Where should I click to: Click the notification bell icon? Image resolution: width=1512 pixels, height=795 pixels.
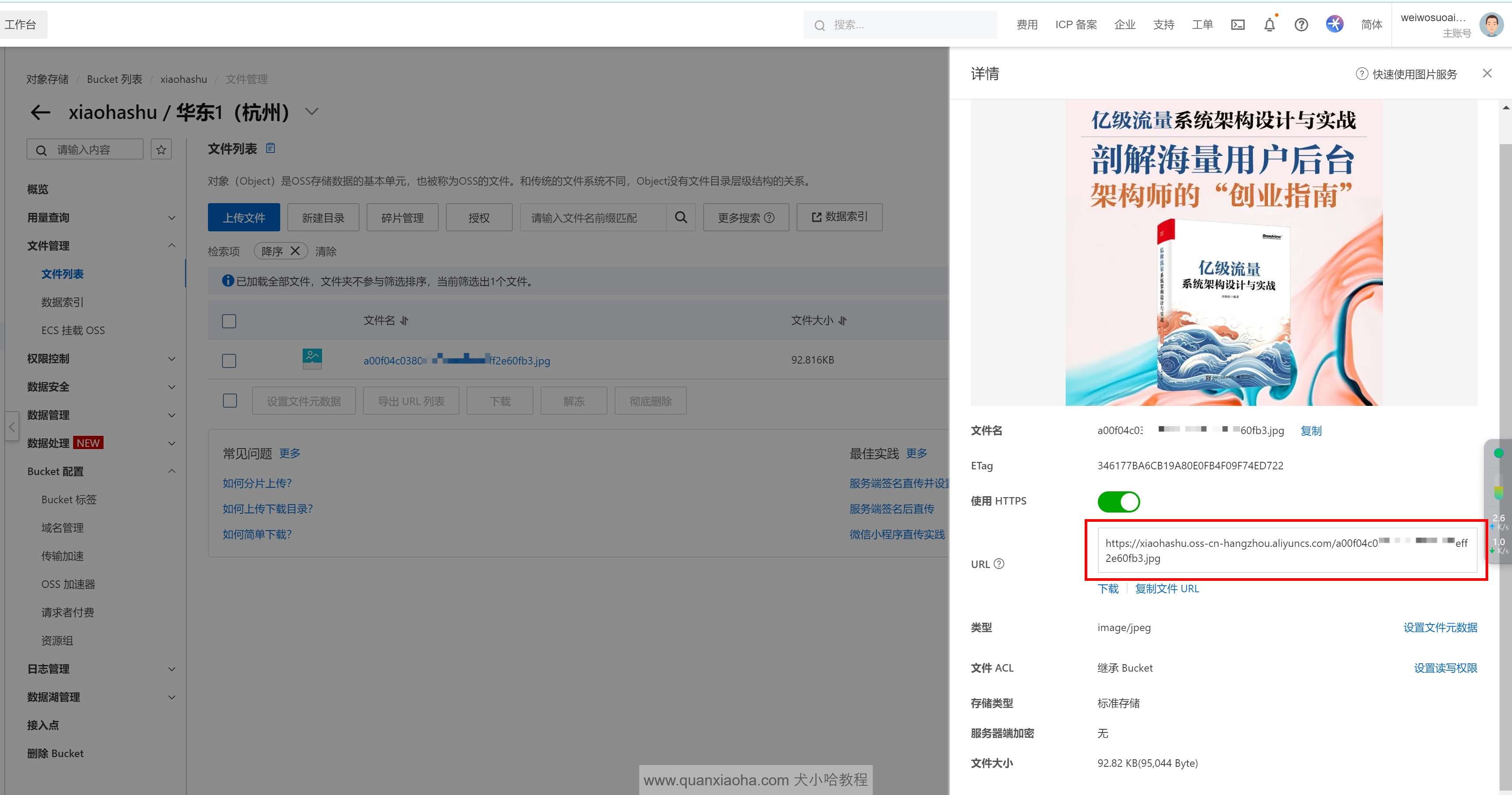pyautogui.click(x=1269, y=25)
